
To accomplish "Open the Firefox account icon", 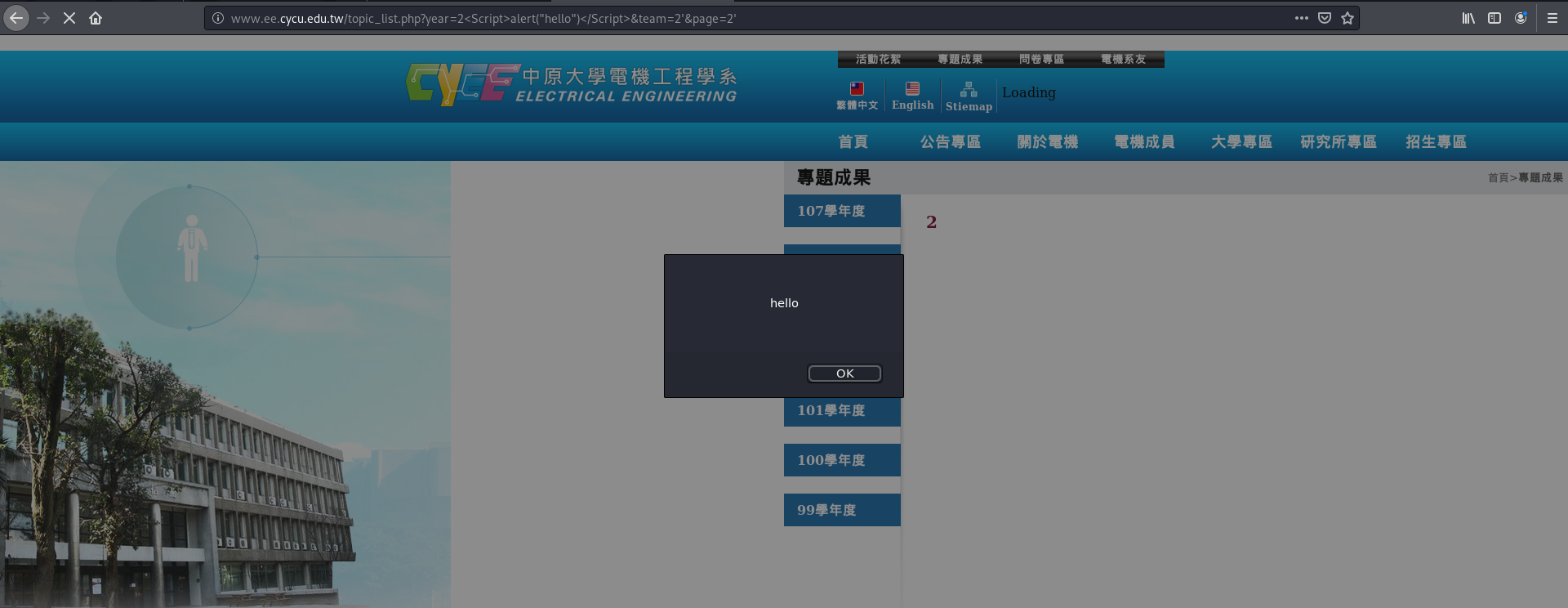I will click(x=1521, y=18).
